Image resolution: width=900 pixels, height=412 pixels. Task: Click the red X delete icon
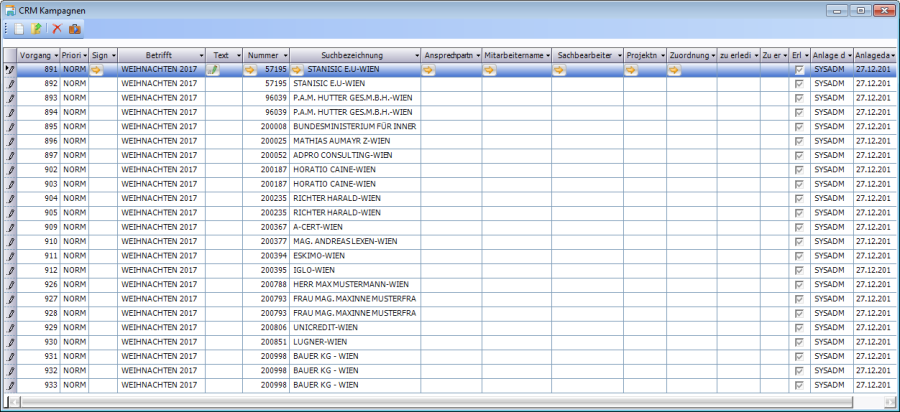click(x=57, y=29)
